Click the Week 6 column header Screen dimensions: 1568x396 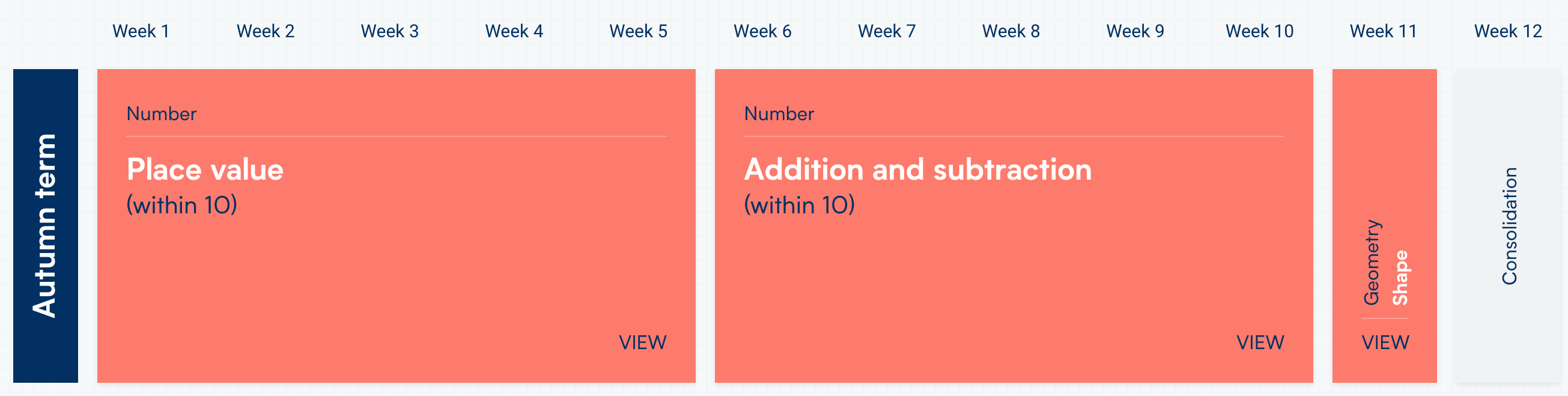762,31
